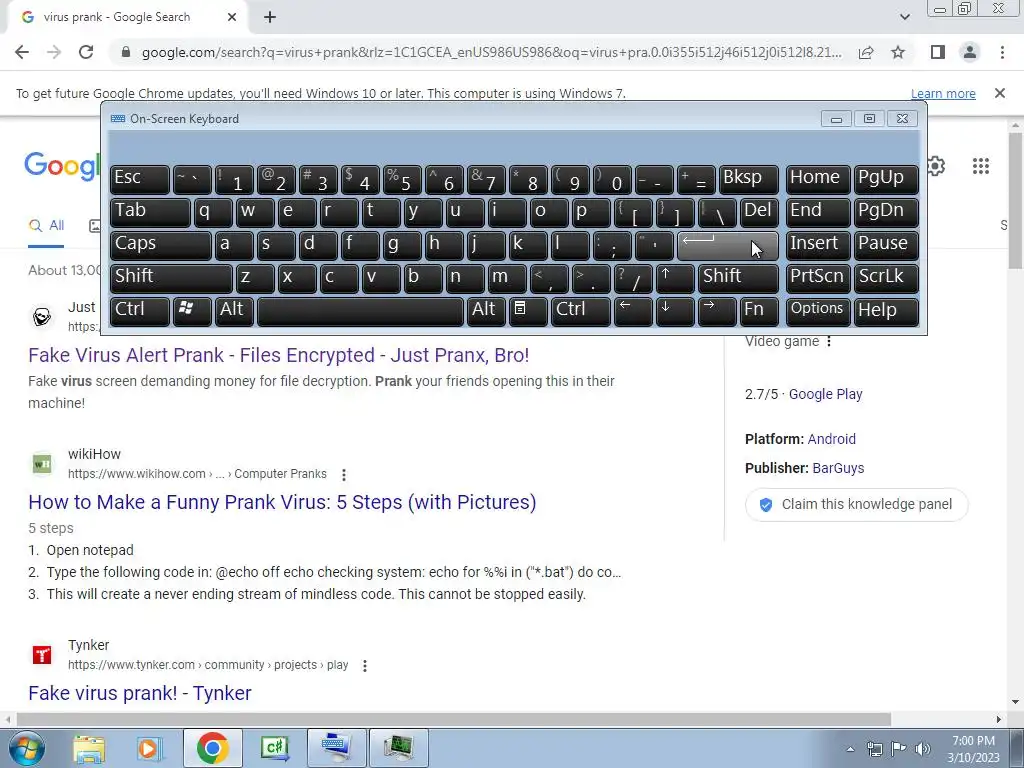Open File Explorer from taskbar
Image resolution: width=1024 pixels, height=768 pixels.
coord(89,748)
